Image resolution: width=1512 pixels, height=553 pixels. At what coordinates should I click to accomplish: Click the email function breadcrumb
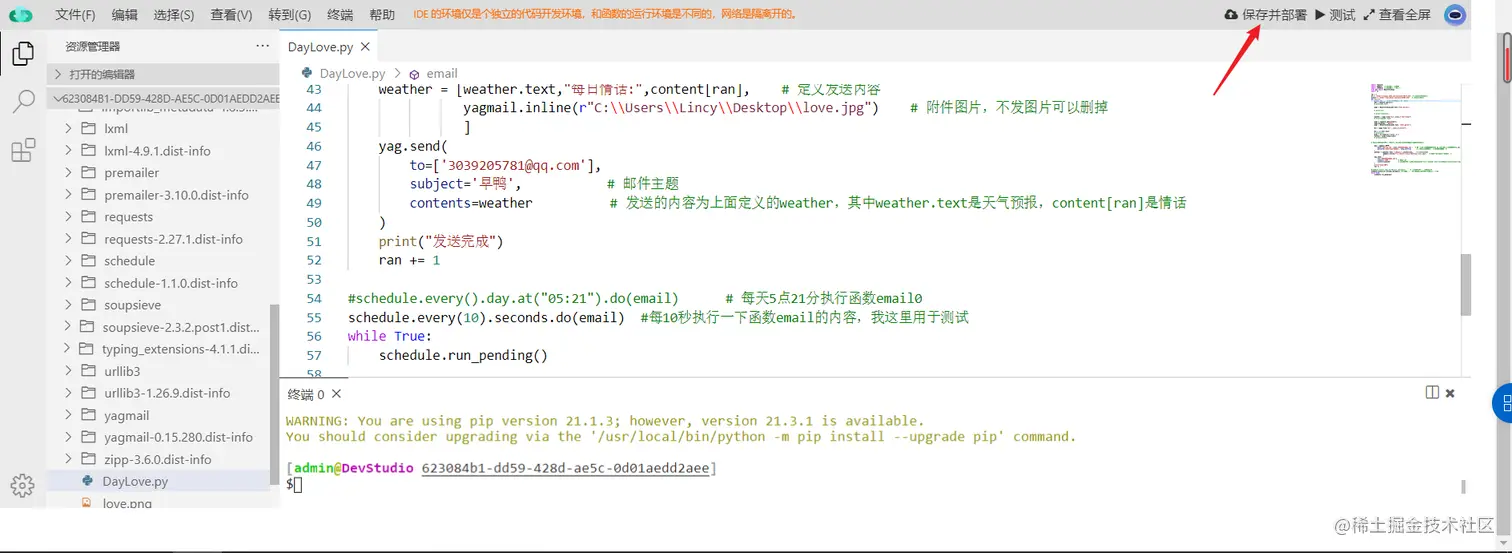pyautogui.click(x=442, y=74)
